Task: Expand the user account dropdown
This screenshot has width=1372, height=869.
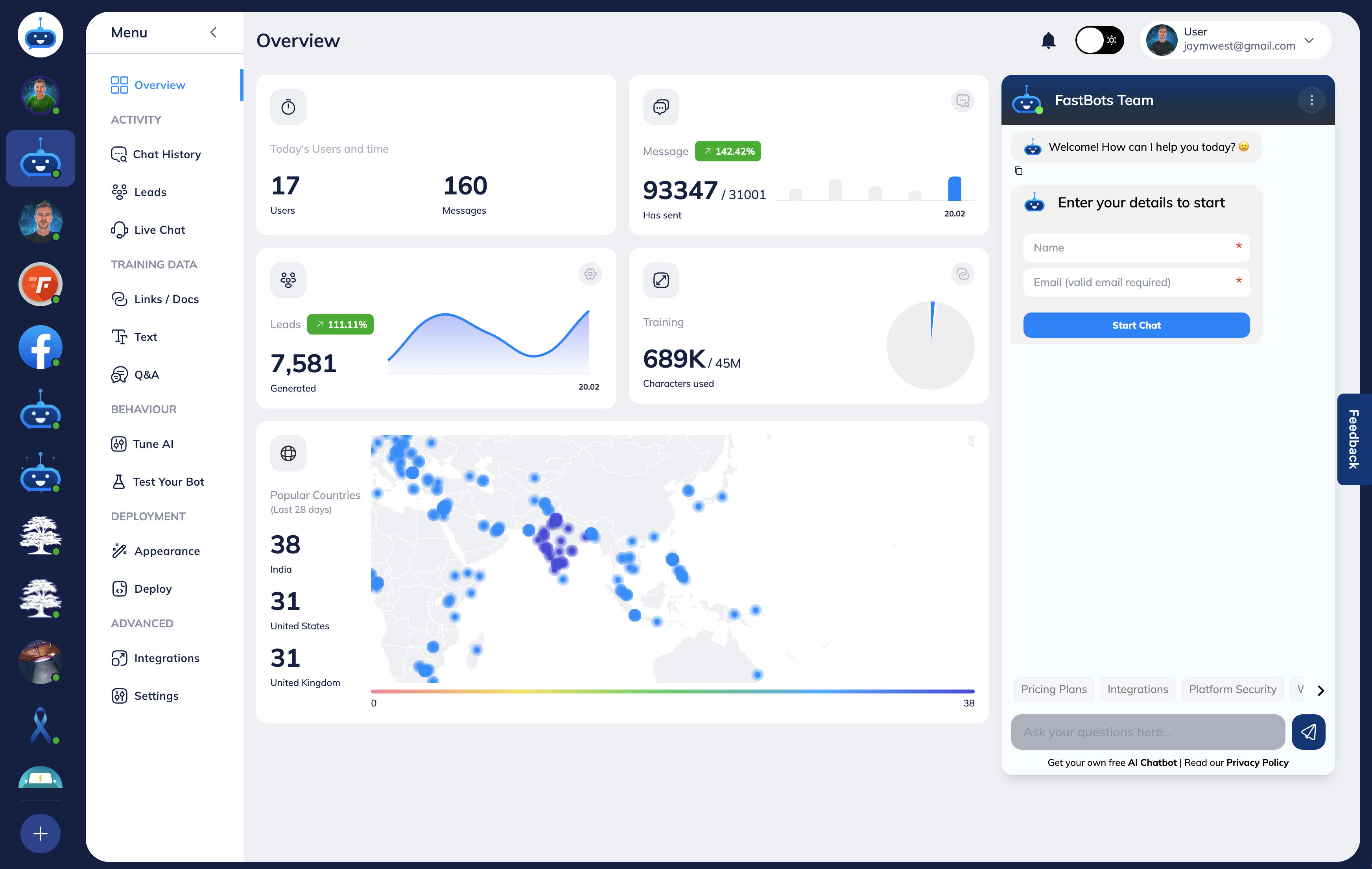Action: (1309, 41)
